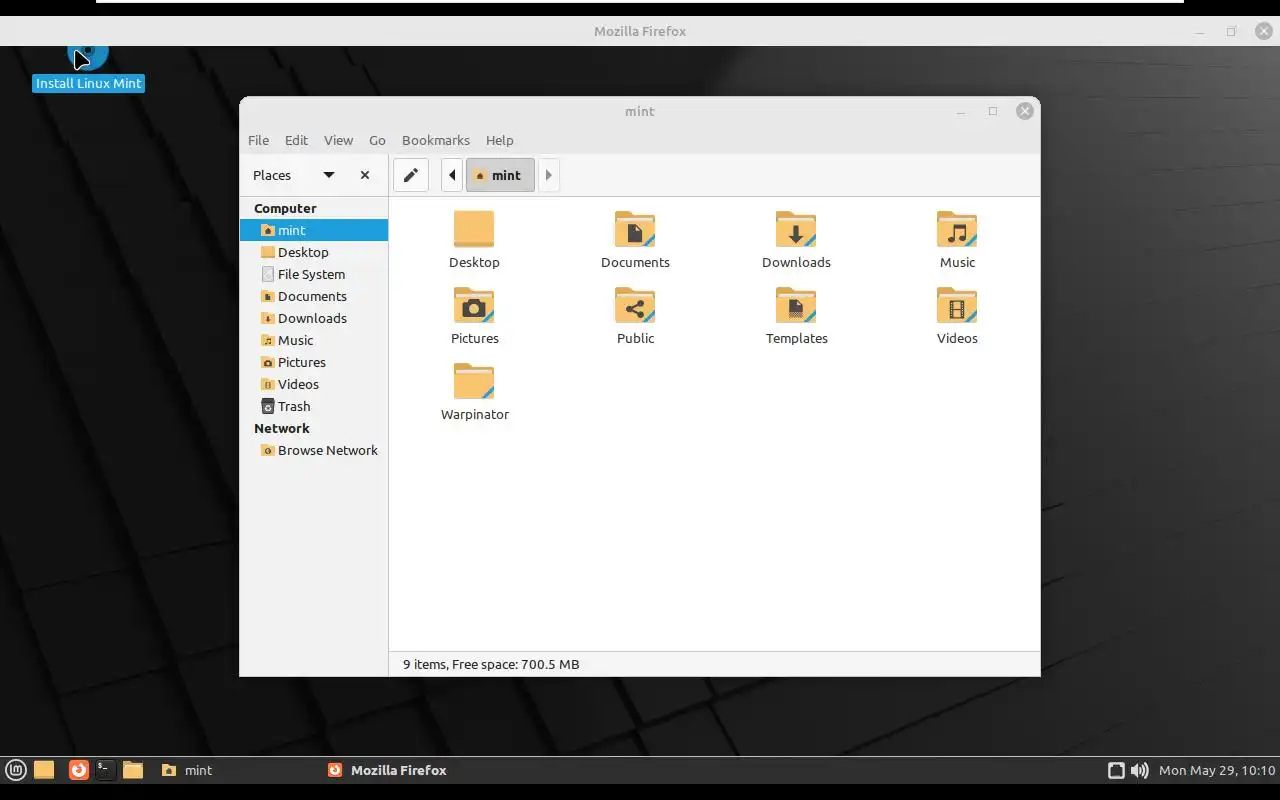Open the View menu

338,140
